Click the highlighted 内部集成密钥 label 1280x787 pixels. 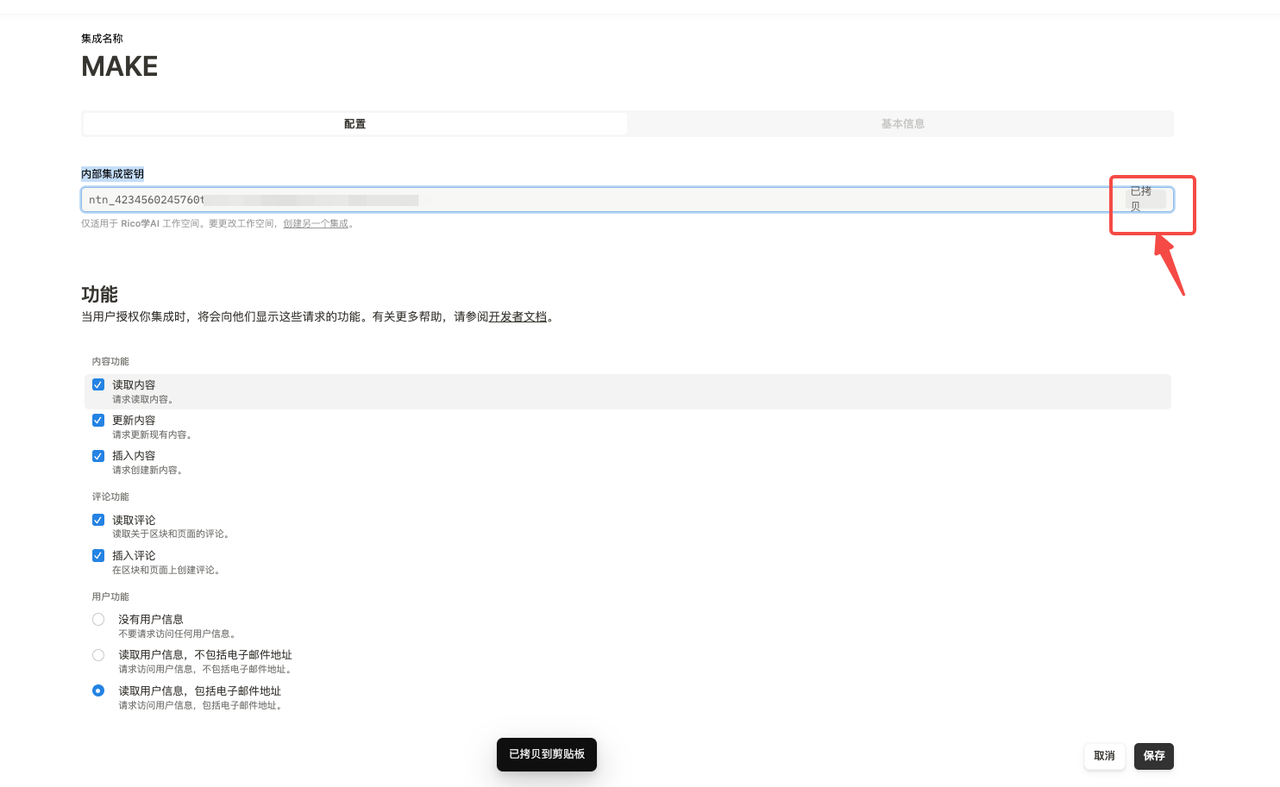tap(112, 174)
